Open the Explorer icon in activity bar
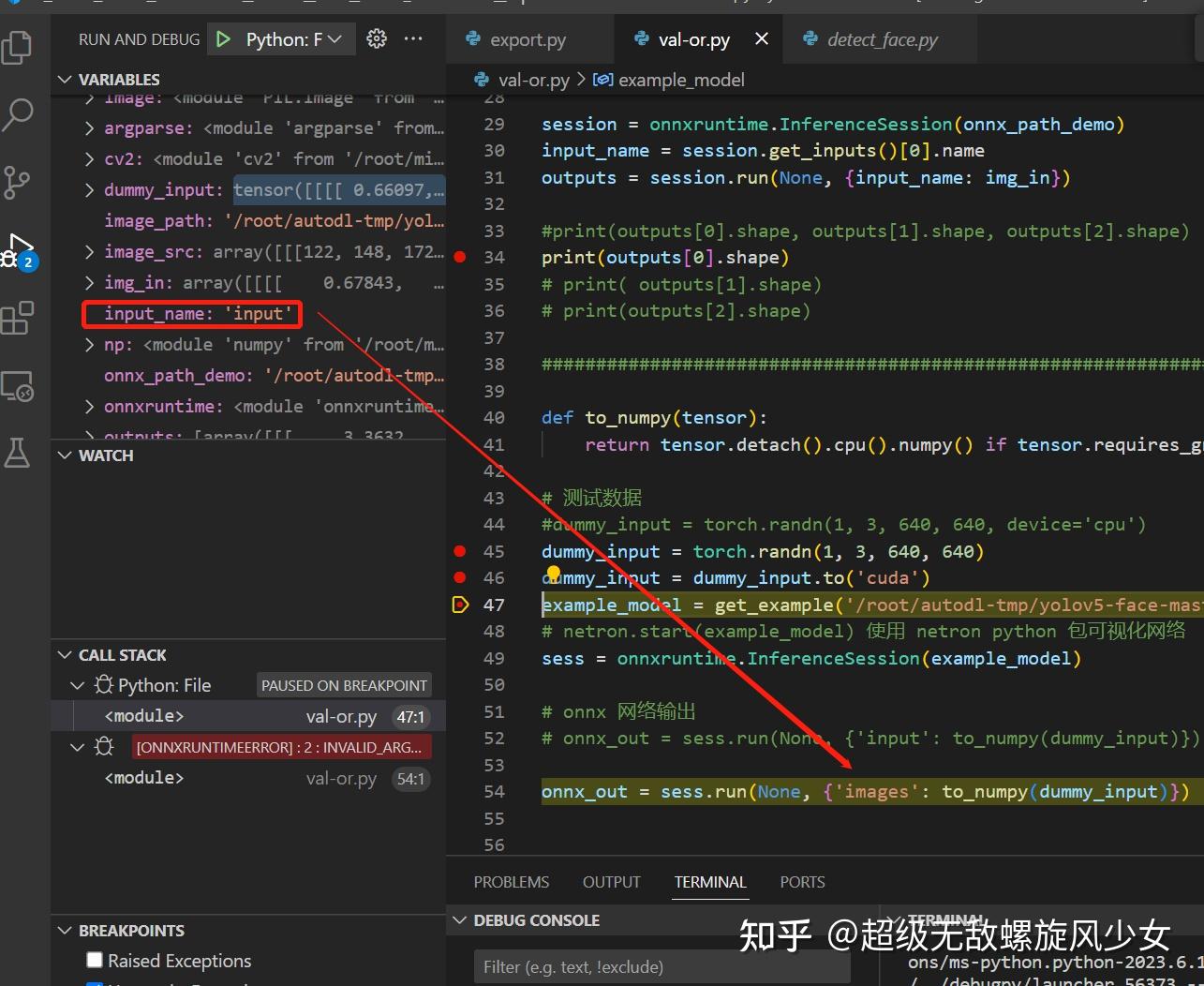1204x986 pixels. coord(18,47)
